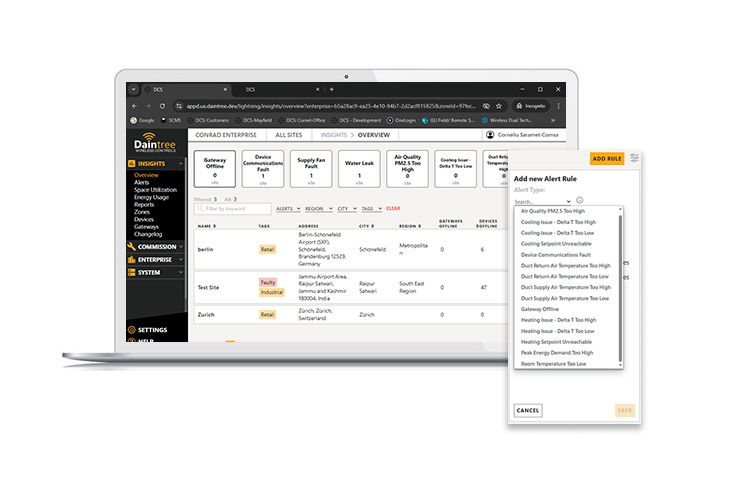Open Changelog in the sidebar

pos(148,234)
